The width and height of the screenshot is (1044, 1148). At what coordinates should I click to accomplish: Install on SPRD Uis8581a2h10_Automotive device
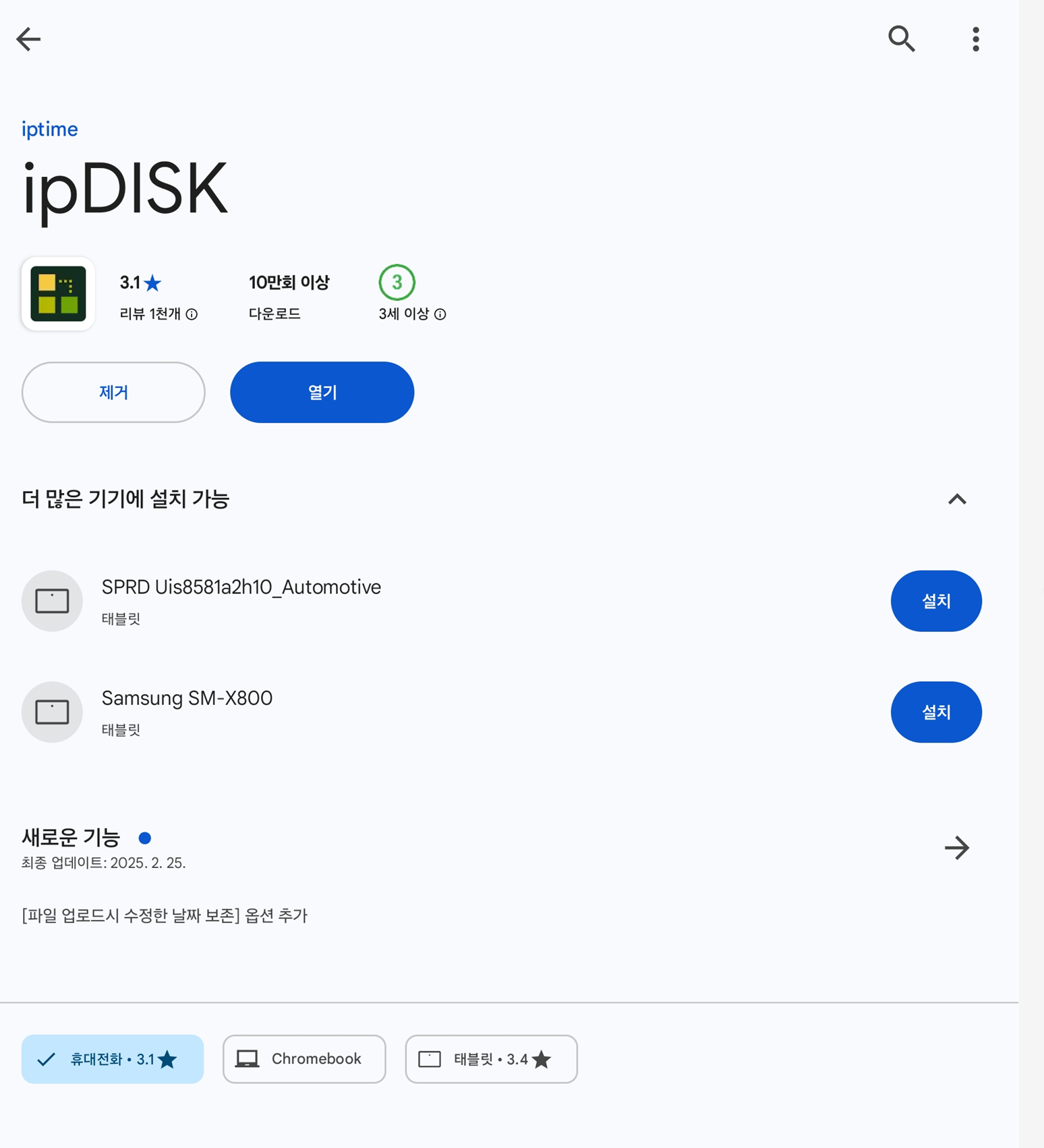pyautogui.click(x=936, y=601)
